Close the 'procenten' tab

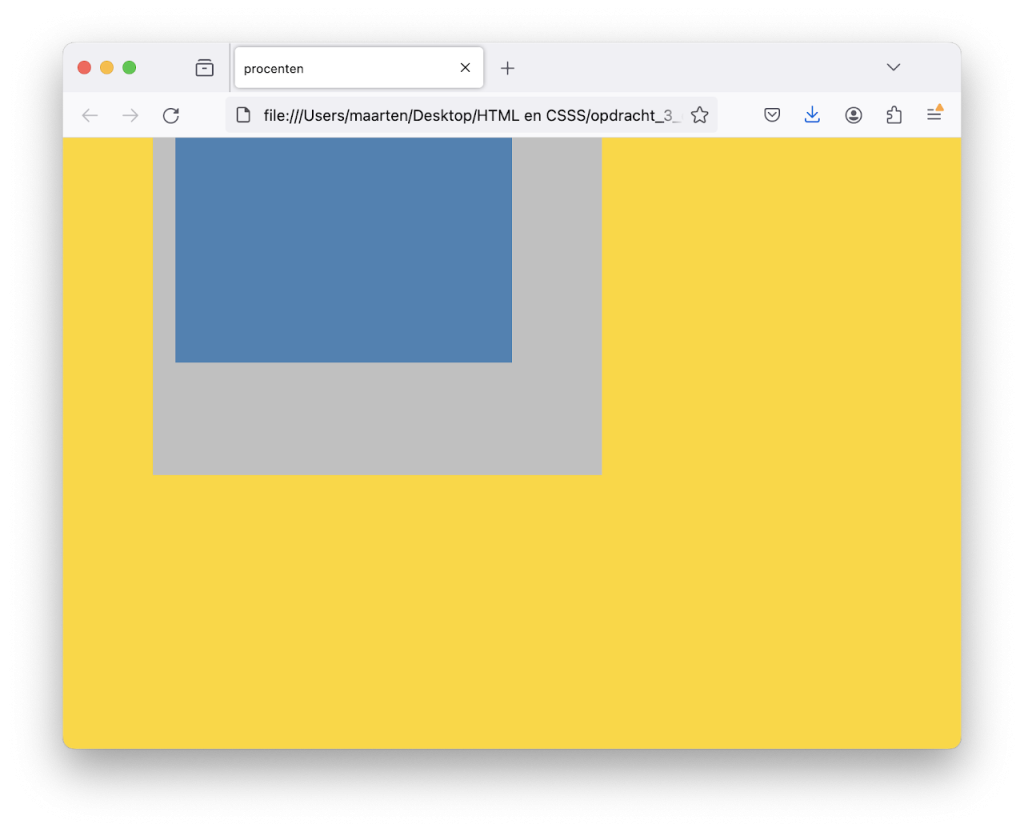(465, 68)
